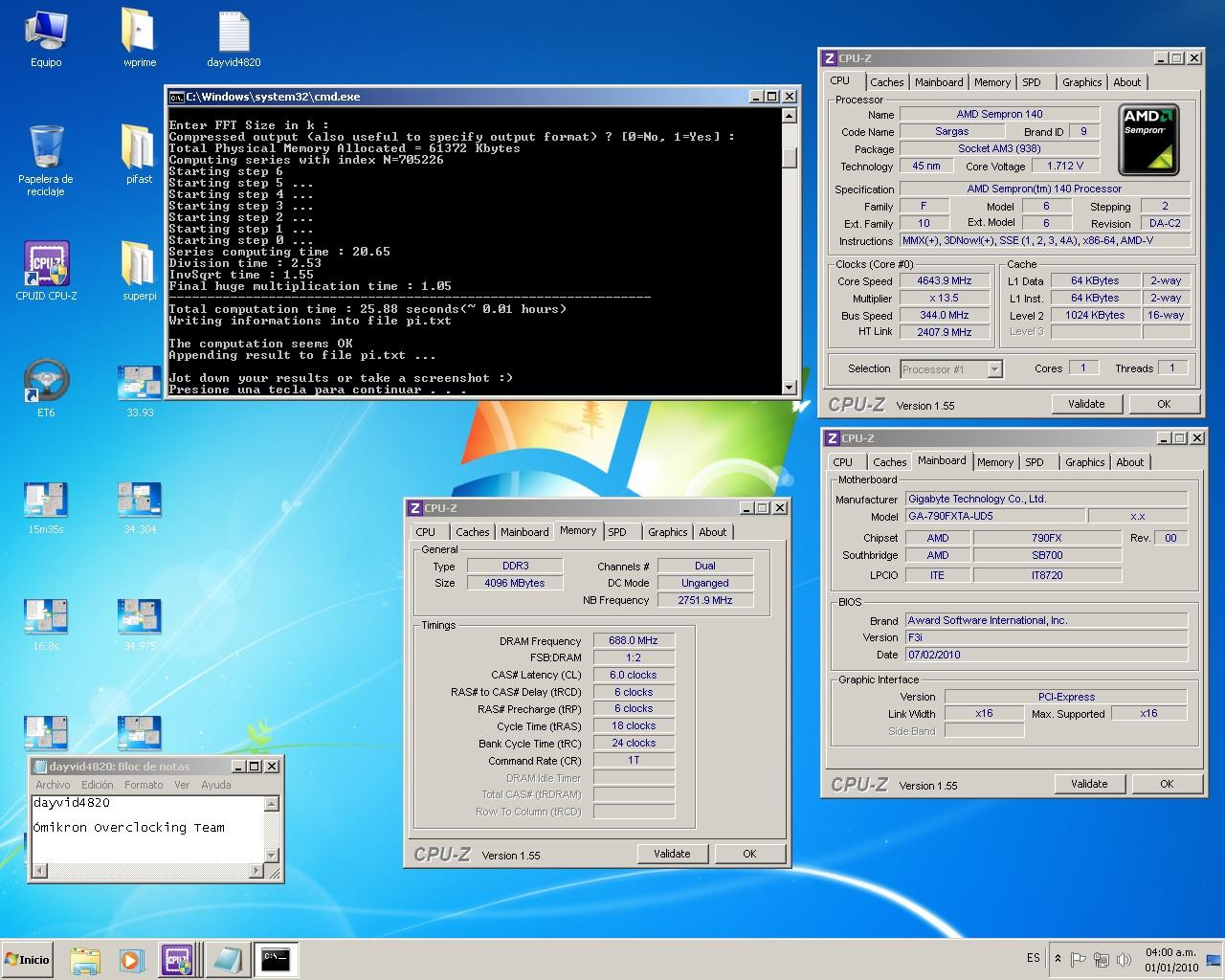1225x980 pixels.
Task: Click the GA-790FXTA-UD5 model field
Action: point(995,516)
